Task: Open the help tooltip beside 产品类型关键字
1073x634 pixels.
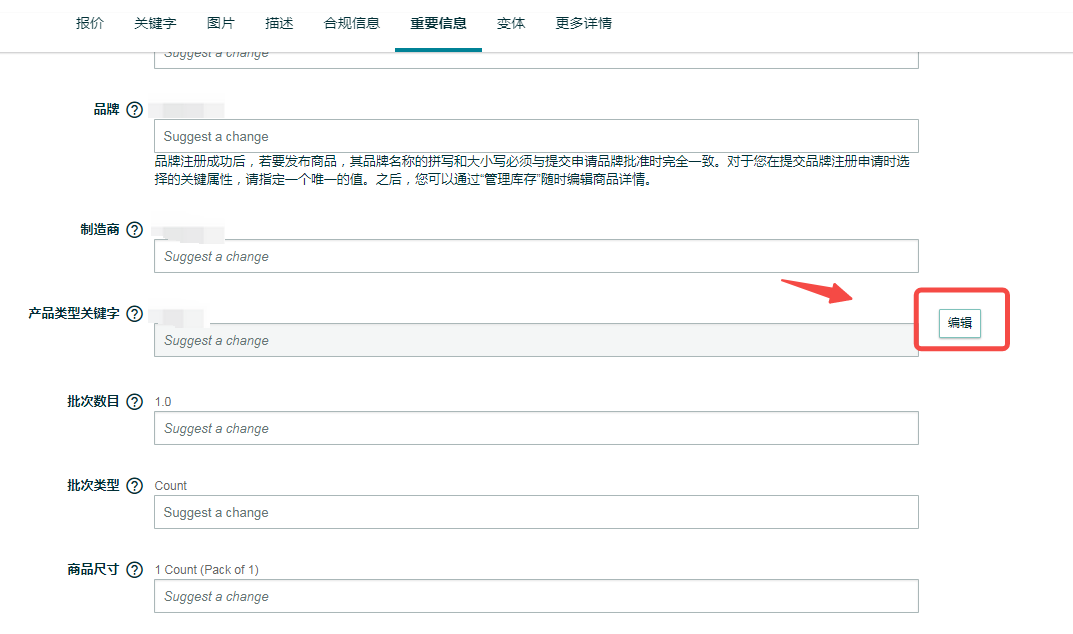Action: 136,314
